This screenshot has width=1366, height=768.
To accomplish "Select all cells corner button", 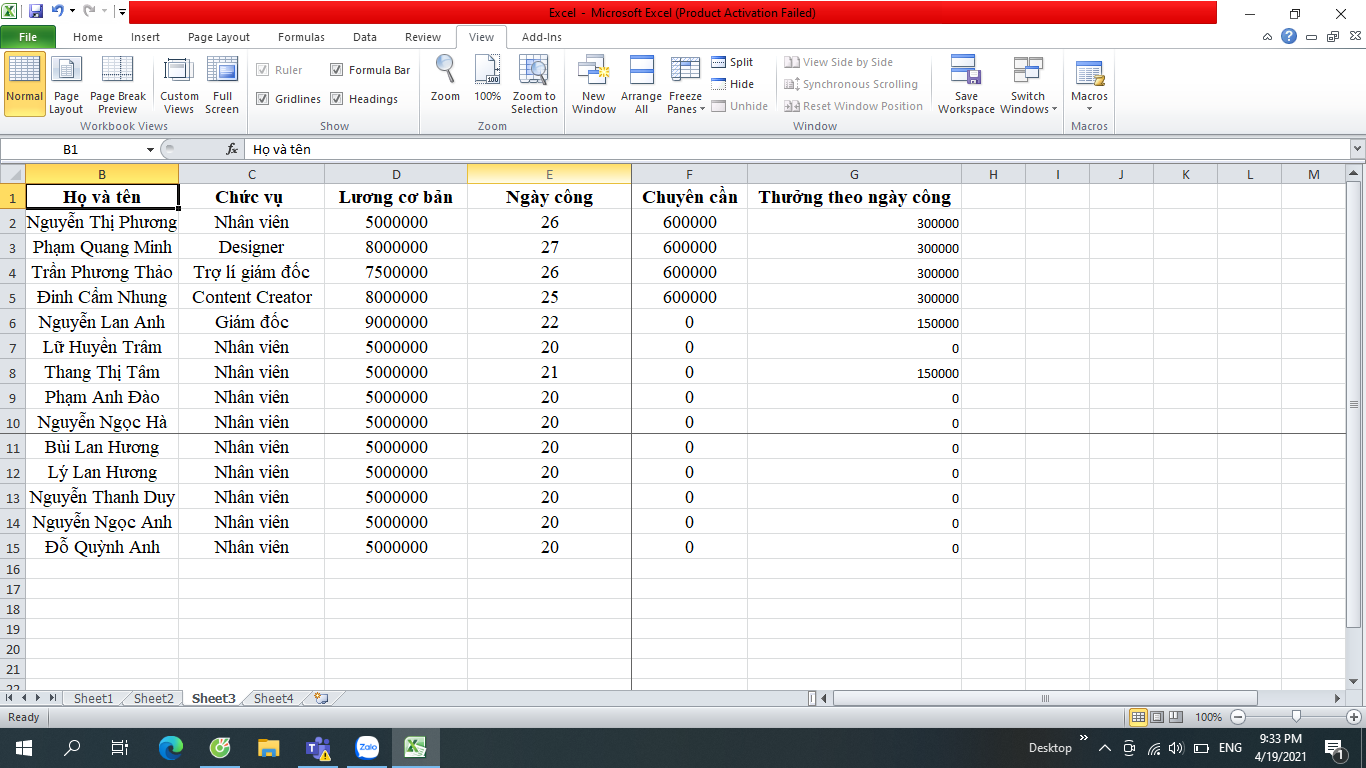I will pyautogui.click(x=12, y=174).
